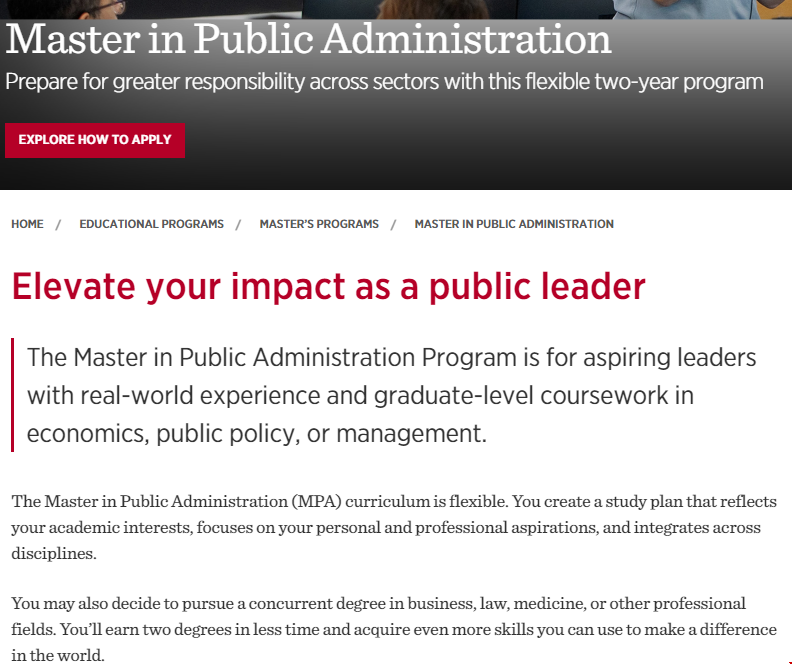Go to the Home breadcrumb link

pyautogui.click(x=27, y=224)
